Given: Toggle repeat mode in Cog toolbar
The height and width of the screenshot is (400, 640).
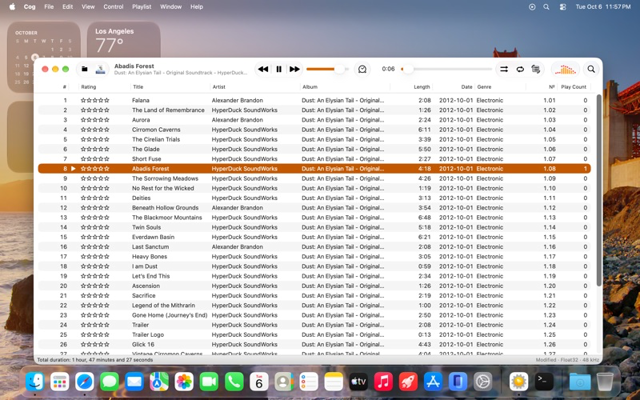Looking at the screenshot, I should (x=520, y=69).
